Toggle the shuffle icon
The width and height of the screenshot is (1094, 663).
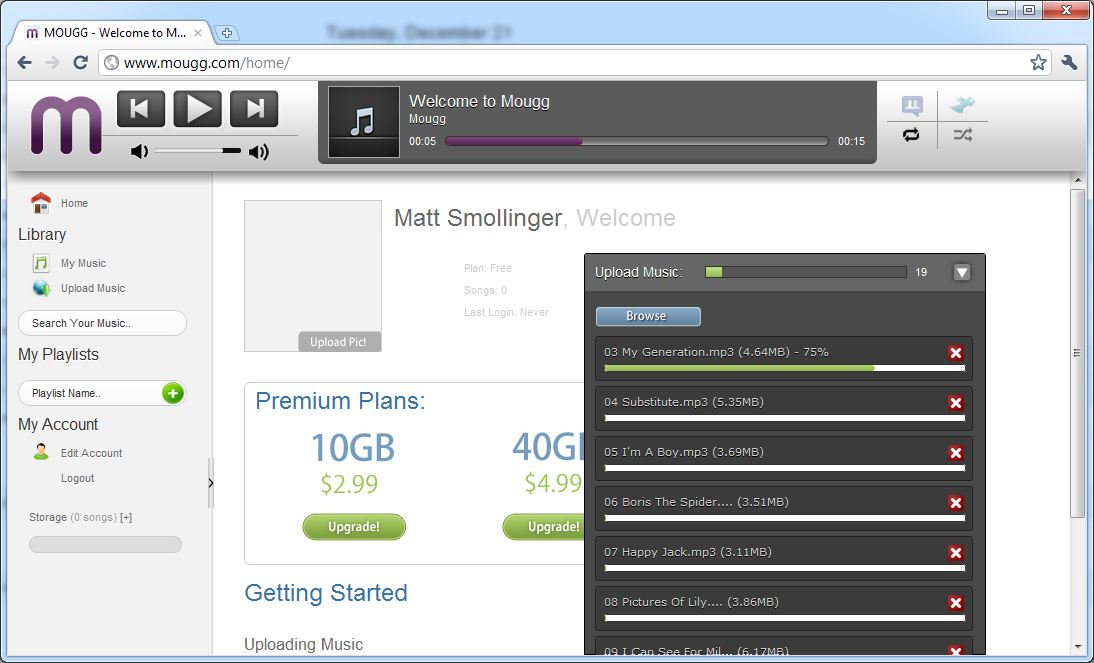[x=963, y=135]
